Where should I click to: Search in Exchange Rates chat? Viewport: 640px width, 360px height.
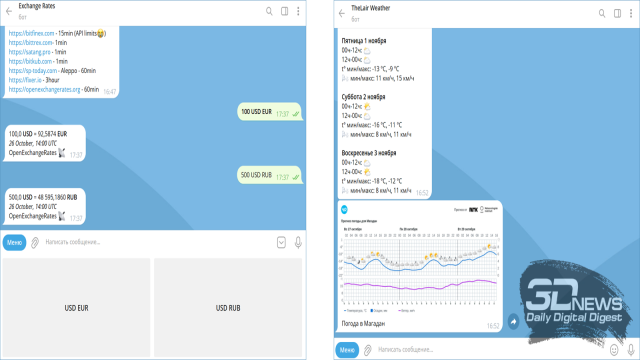[x=269, y=11]
